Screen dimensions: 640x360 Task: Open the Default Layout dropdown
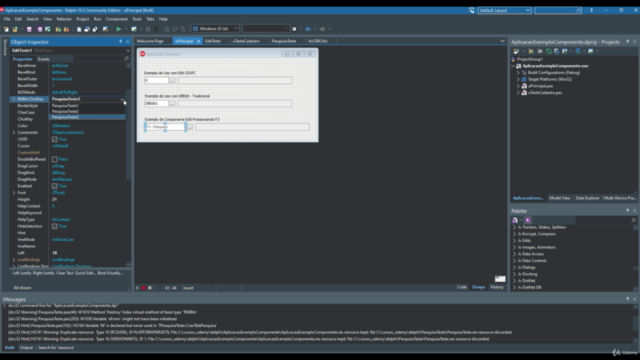coord(527,10)
